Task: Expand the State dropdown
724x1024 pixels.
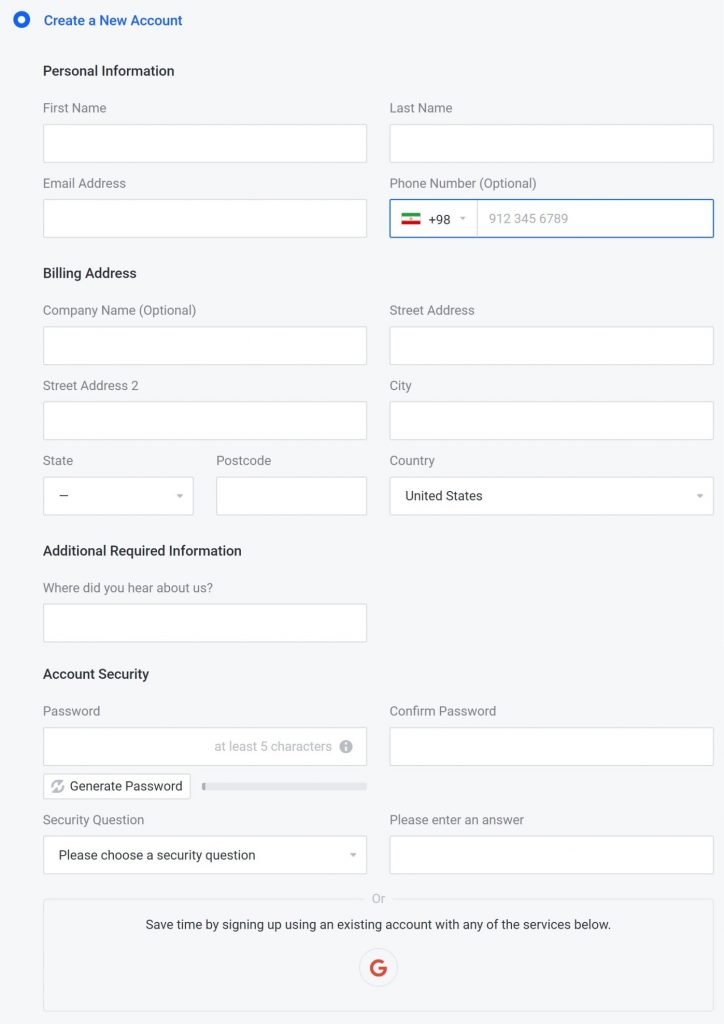Action: point(118,496)
